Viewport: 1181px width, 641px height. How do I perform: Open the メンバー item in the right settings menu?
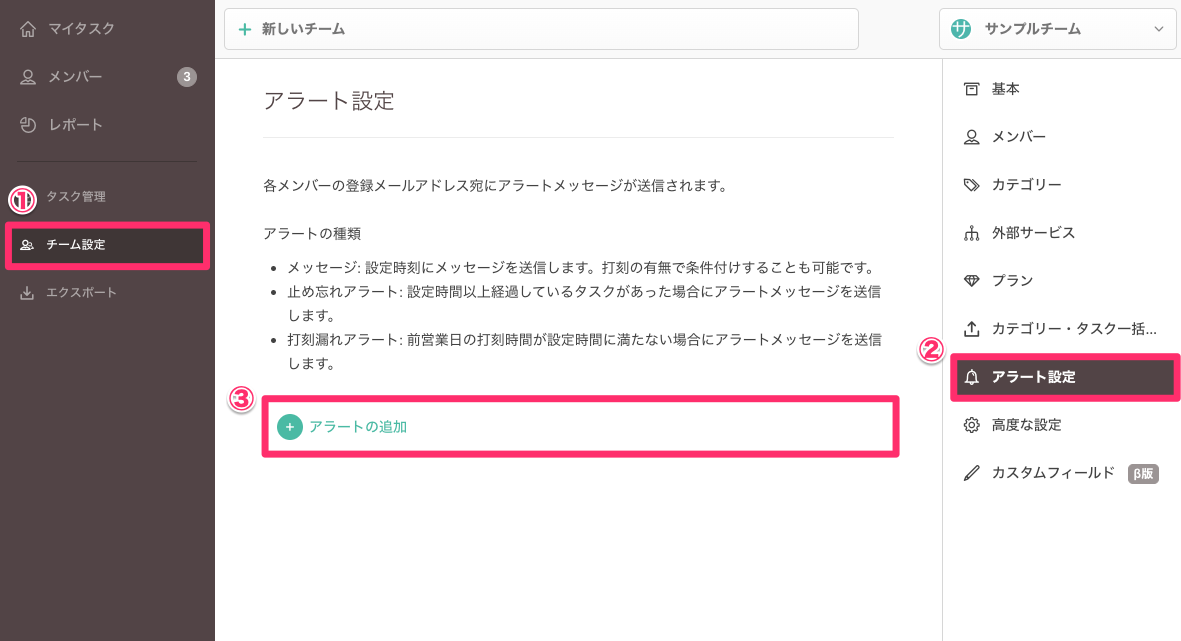[1018, 137]
